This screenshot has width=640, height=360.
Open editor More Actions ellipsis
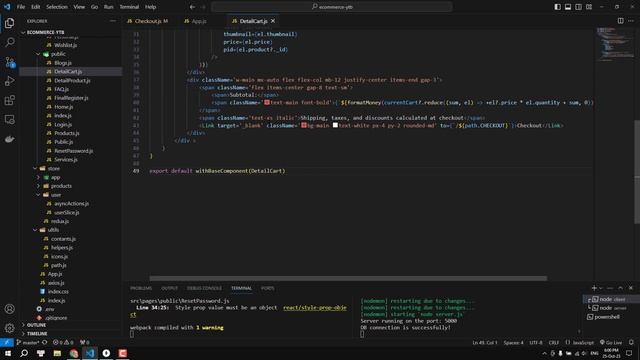coord(631,21)
